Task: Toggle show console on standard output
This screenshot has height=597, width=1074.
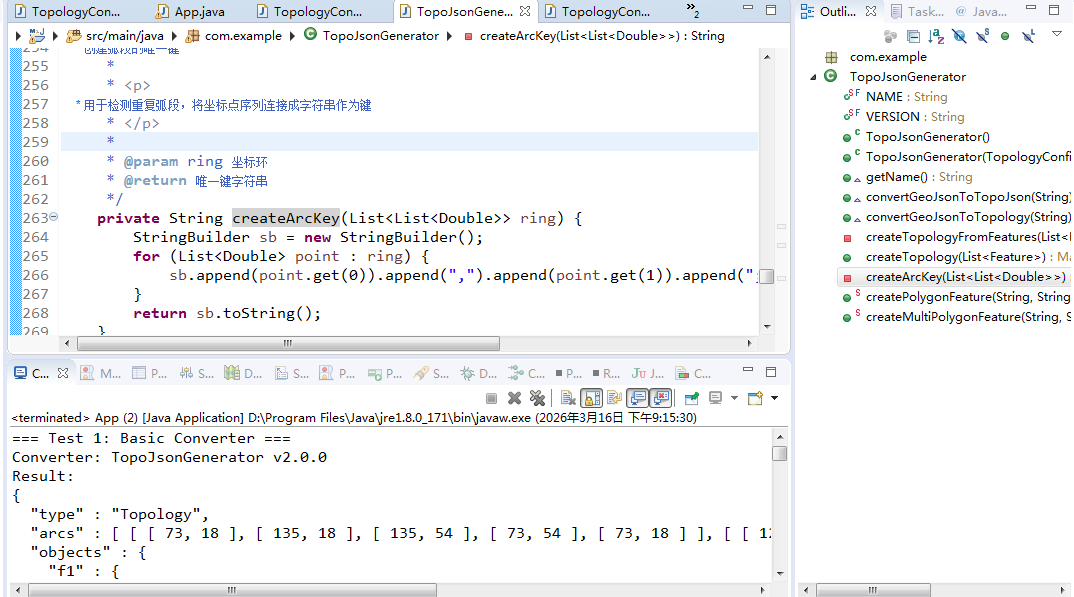Action: pos(638,398)
